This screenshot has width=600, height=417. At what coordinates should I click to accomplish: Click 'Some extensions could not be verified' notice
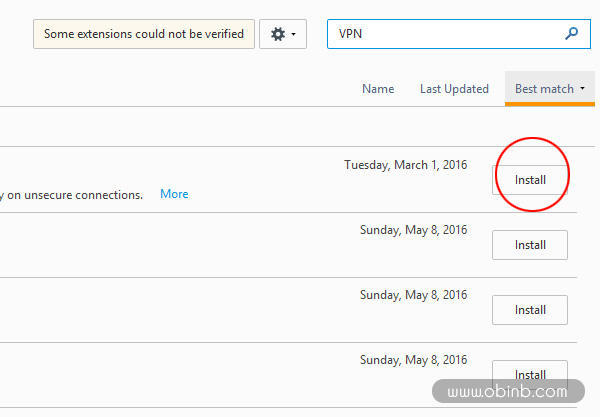144,34
